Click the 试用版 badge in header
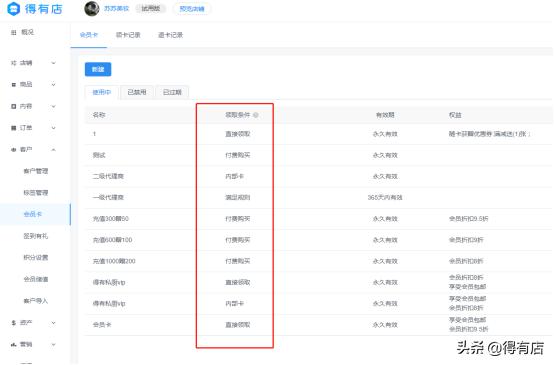Image resolution: width=554 pixels, height=365 pixels. pyautogui.click(x=151, y=8)
